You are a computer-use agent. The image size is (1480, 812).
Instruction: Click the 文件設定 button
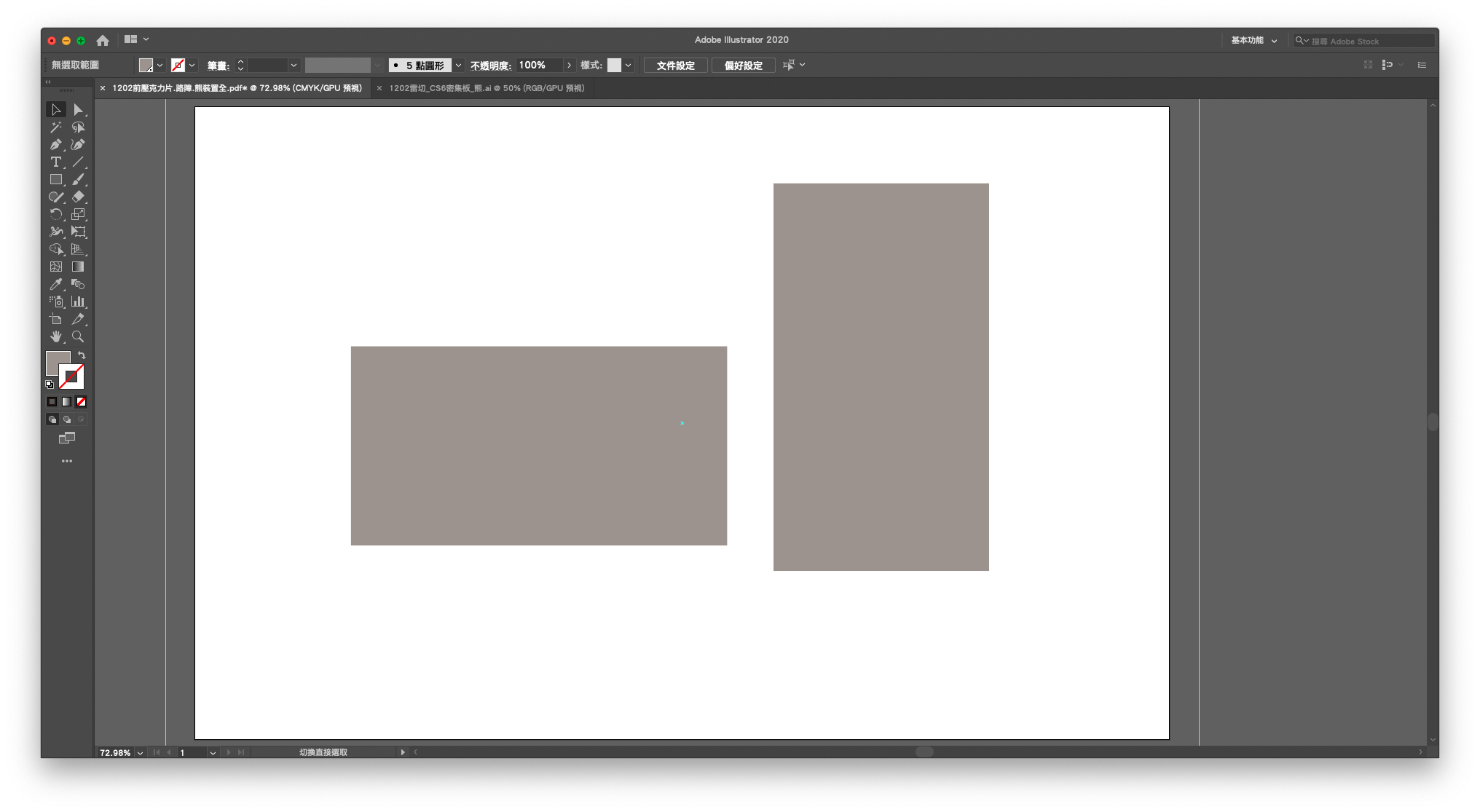[x=675, y=66]
